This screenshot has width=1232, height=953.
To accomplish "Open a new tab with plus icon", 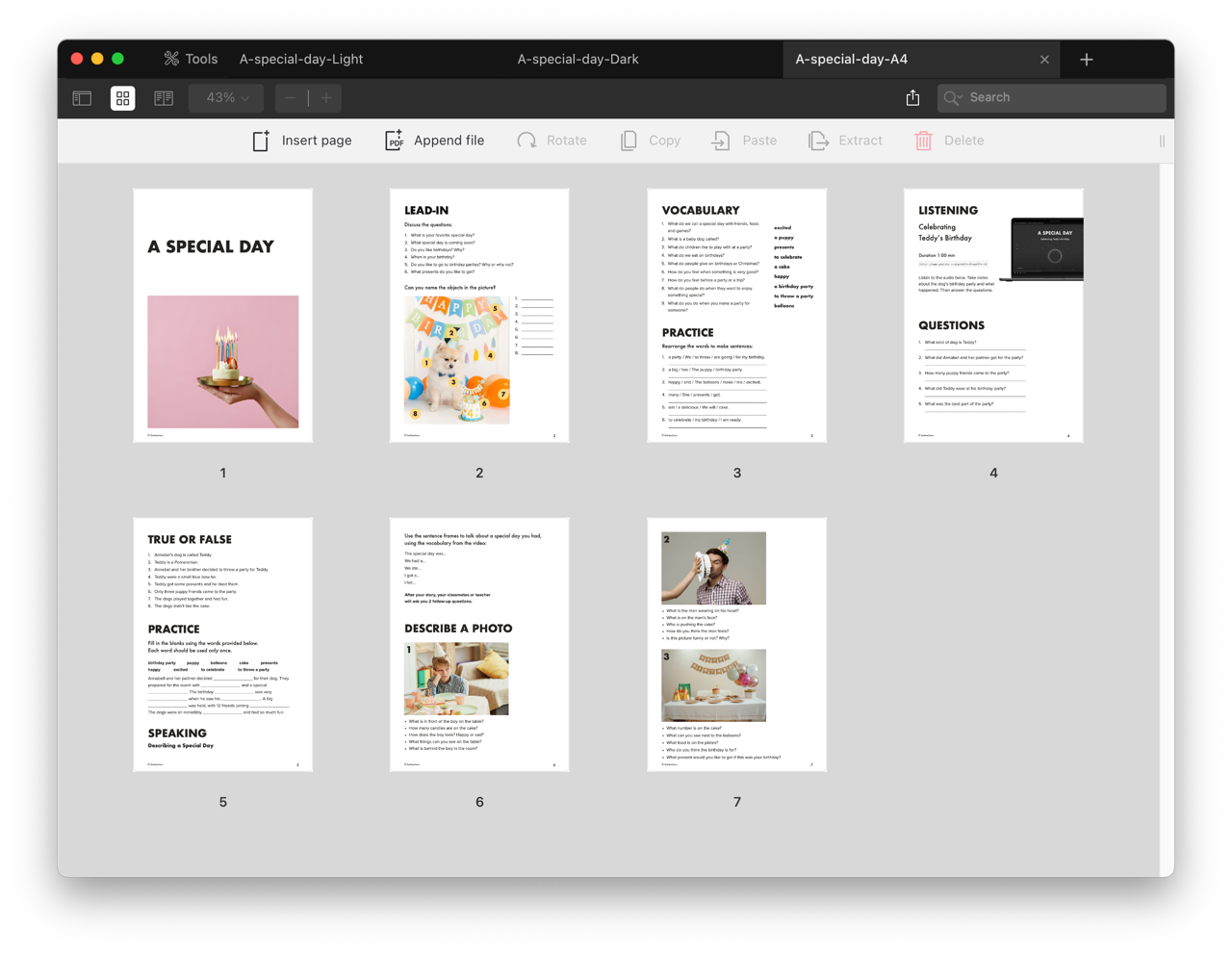I will 1087,60.
